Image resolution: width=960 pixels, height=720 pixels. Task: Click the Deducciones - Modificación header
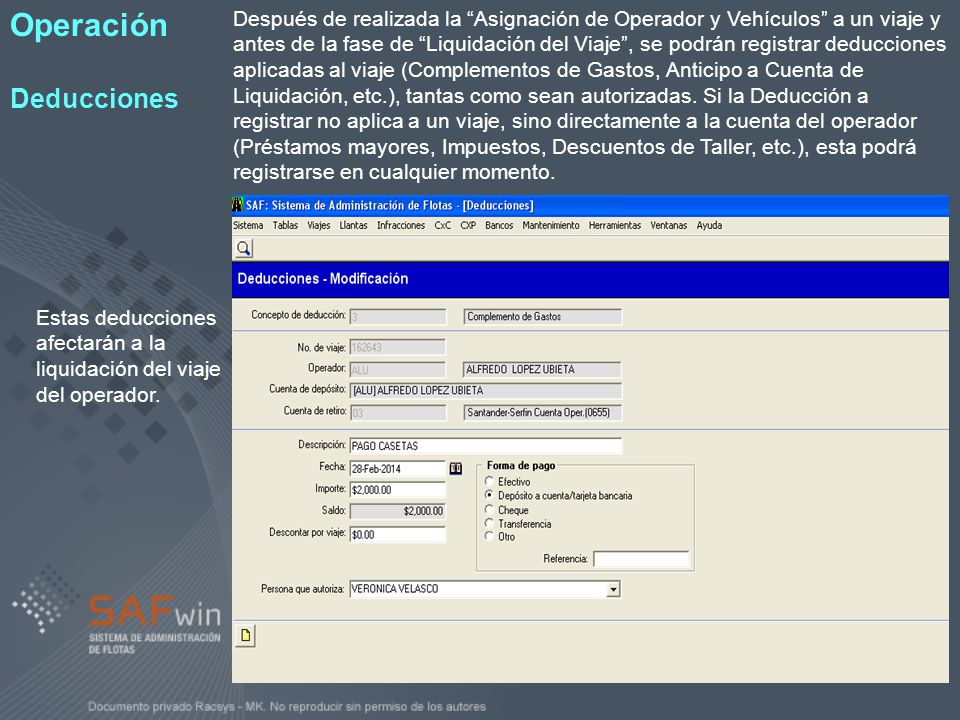pyautogui.click(x=323, y=279)
